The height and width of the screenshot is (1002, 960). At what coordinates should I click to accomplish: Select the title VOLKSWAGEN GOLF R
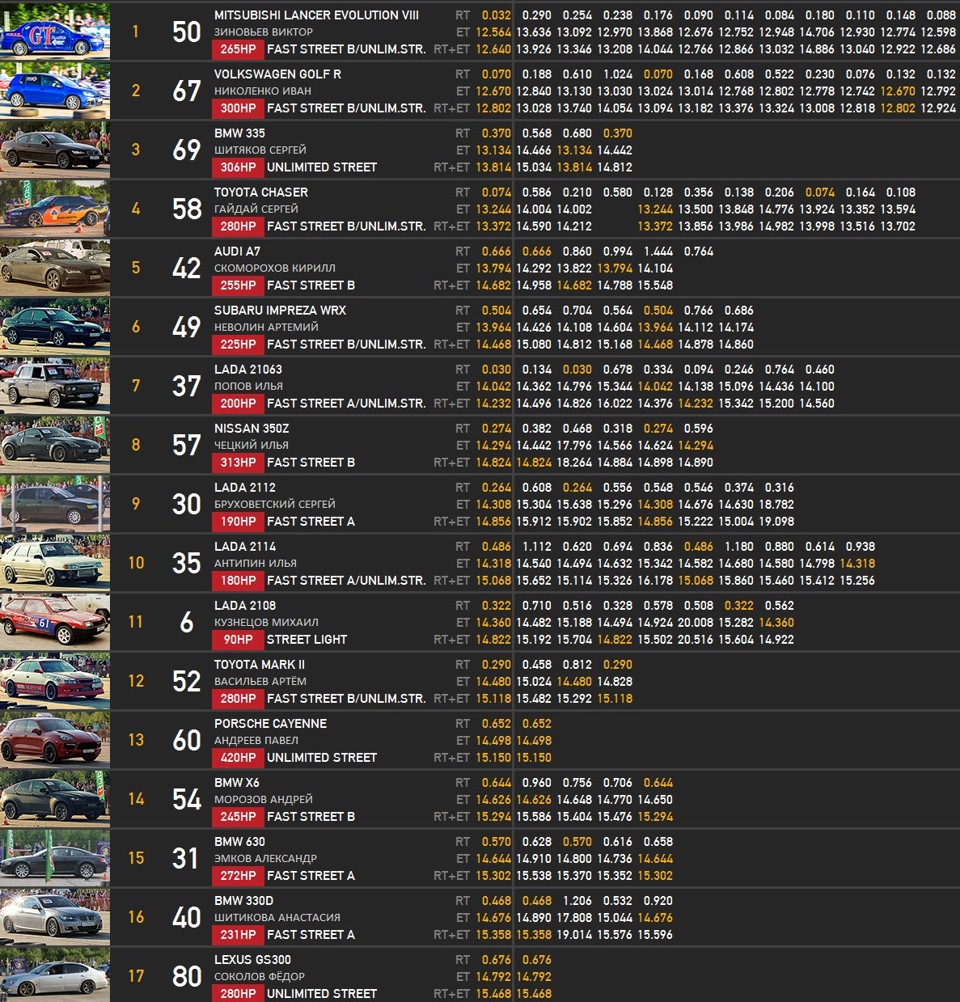[277, 74]
